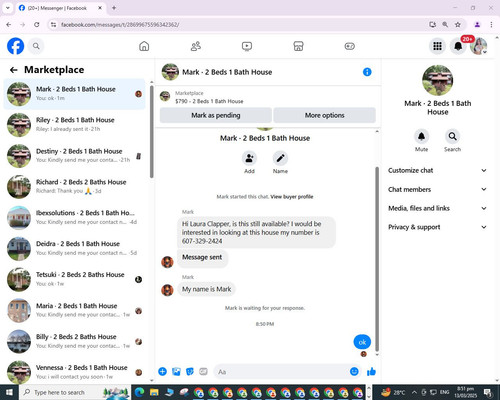Expand Privacy & support section
Screen dimensions: 500x400
[437, 227]
